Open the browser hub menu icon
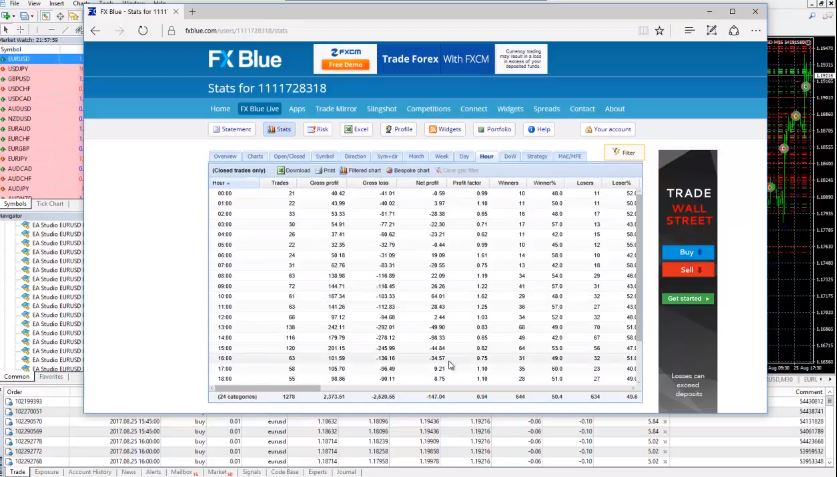837x477 pixels. click(689, 31)
